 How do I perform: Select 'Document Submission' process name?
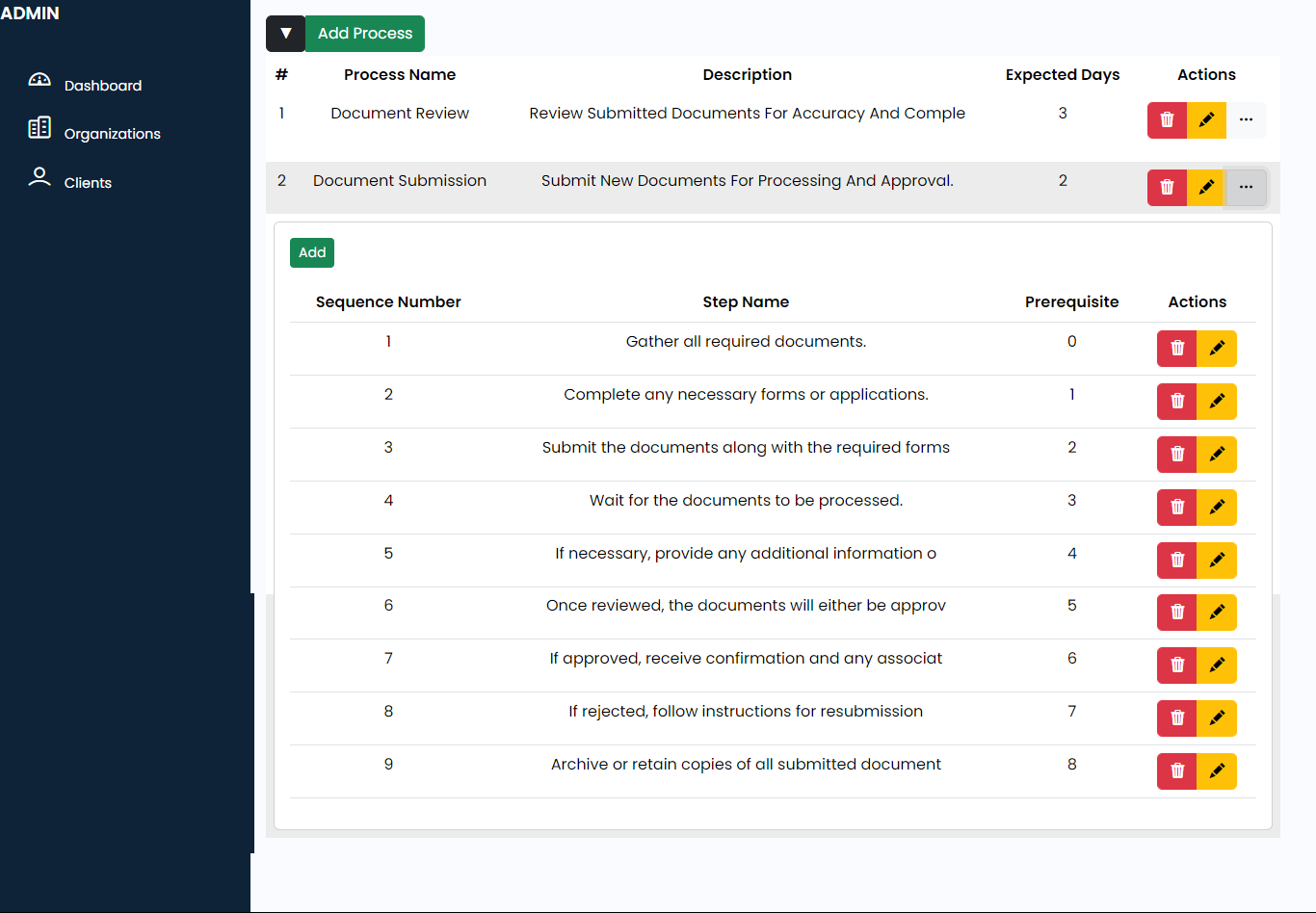click(x=400, y=181)
